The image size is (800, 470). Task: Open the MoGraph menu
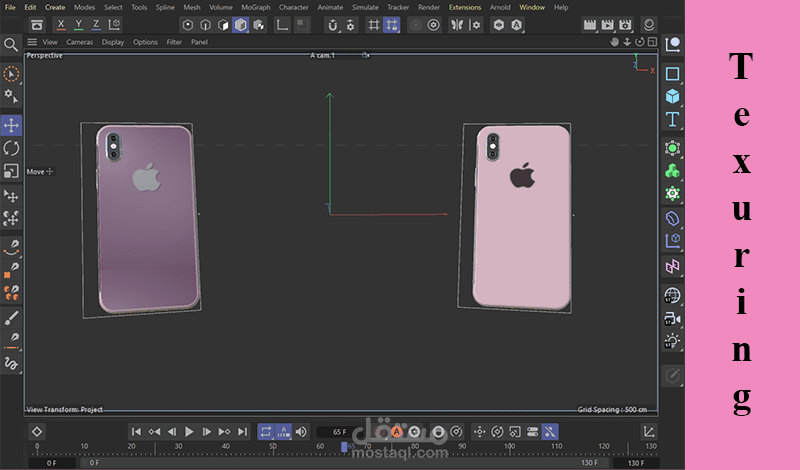256,7
